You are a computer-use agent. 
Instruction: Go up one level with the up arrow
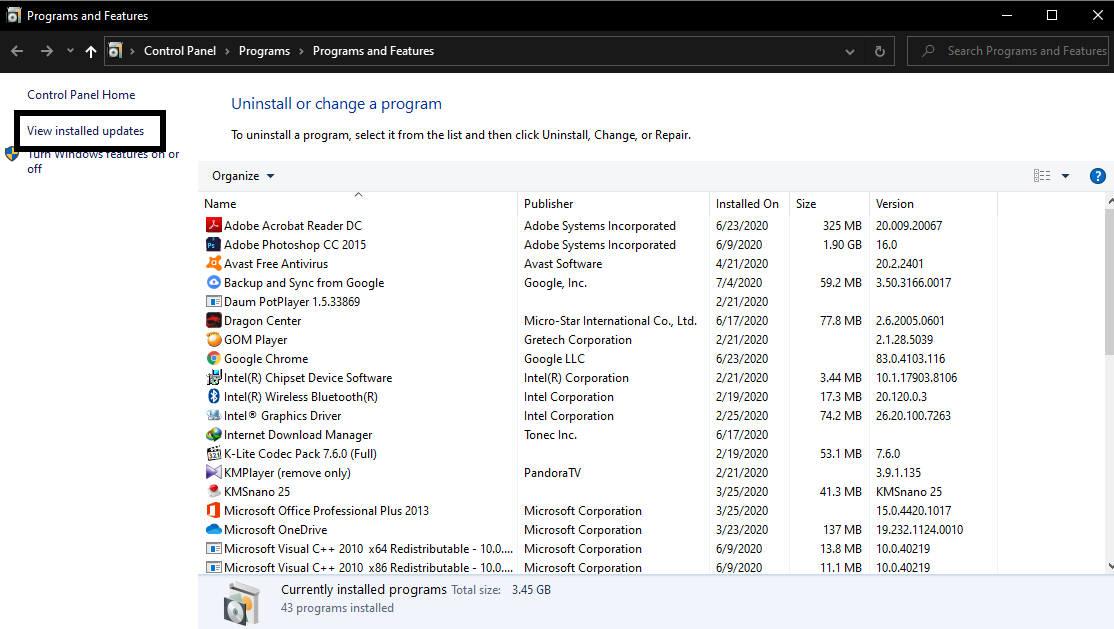tap(91, 51)
